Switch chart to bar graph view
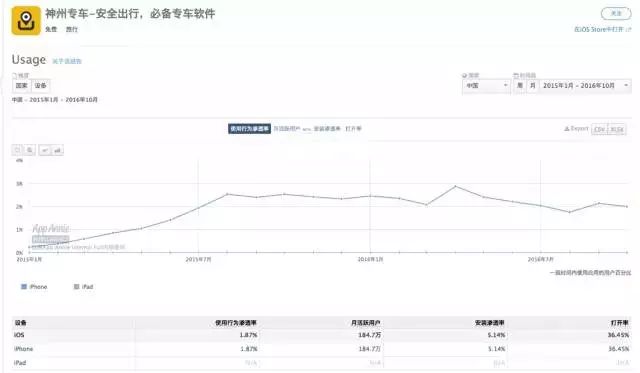 tap(58, 150)
